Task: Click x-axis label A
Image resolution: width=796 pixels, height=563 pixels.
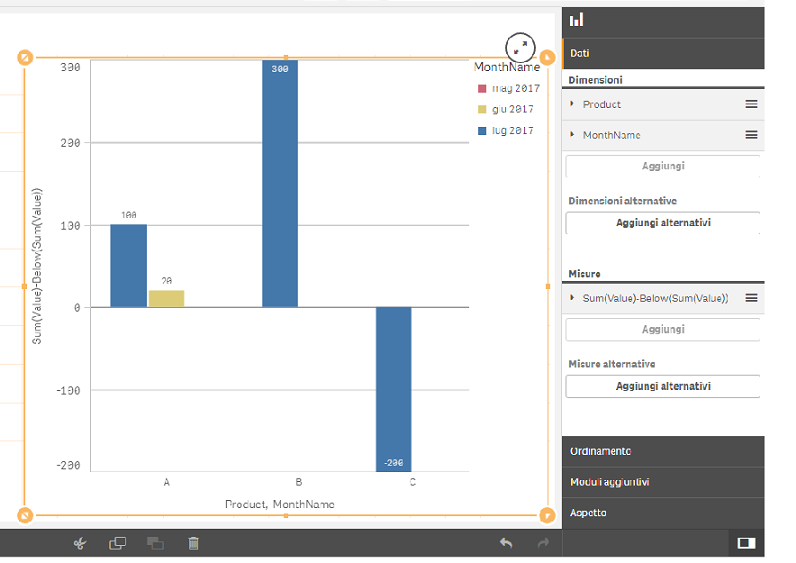Action: coord(167,482)
